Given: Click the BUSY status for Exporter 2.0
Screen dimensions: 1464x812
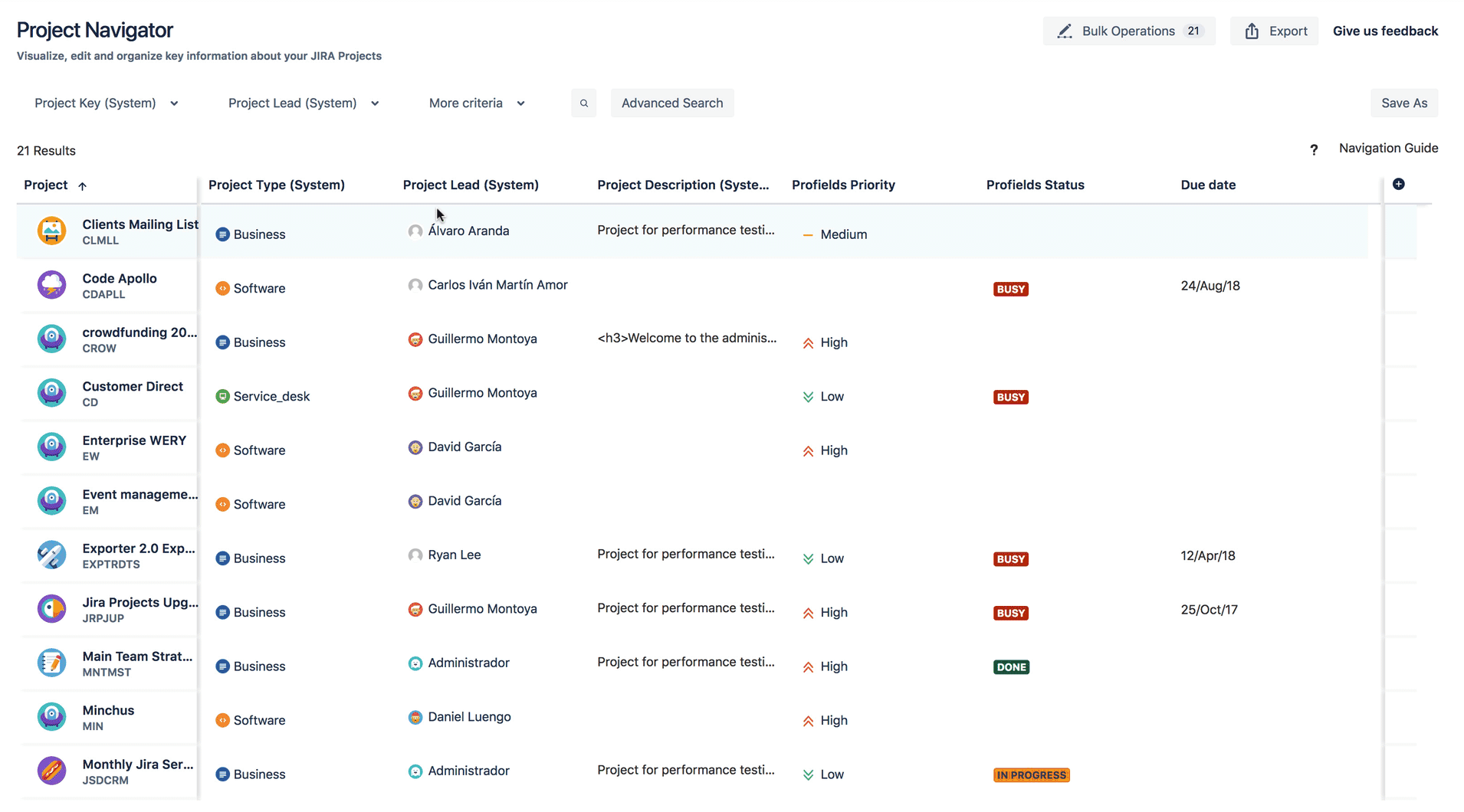Looking at the screenshot, I should [x=1011, y=559].
